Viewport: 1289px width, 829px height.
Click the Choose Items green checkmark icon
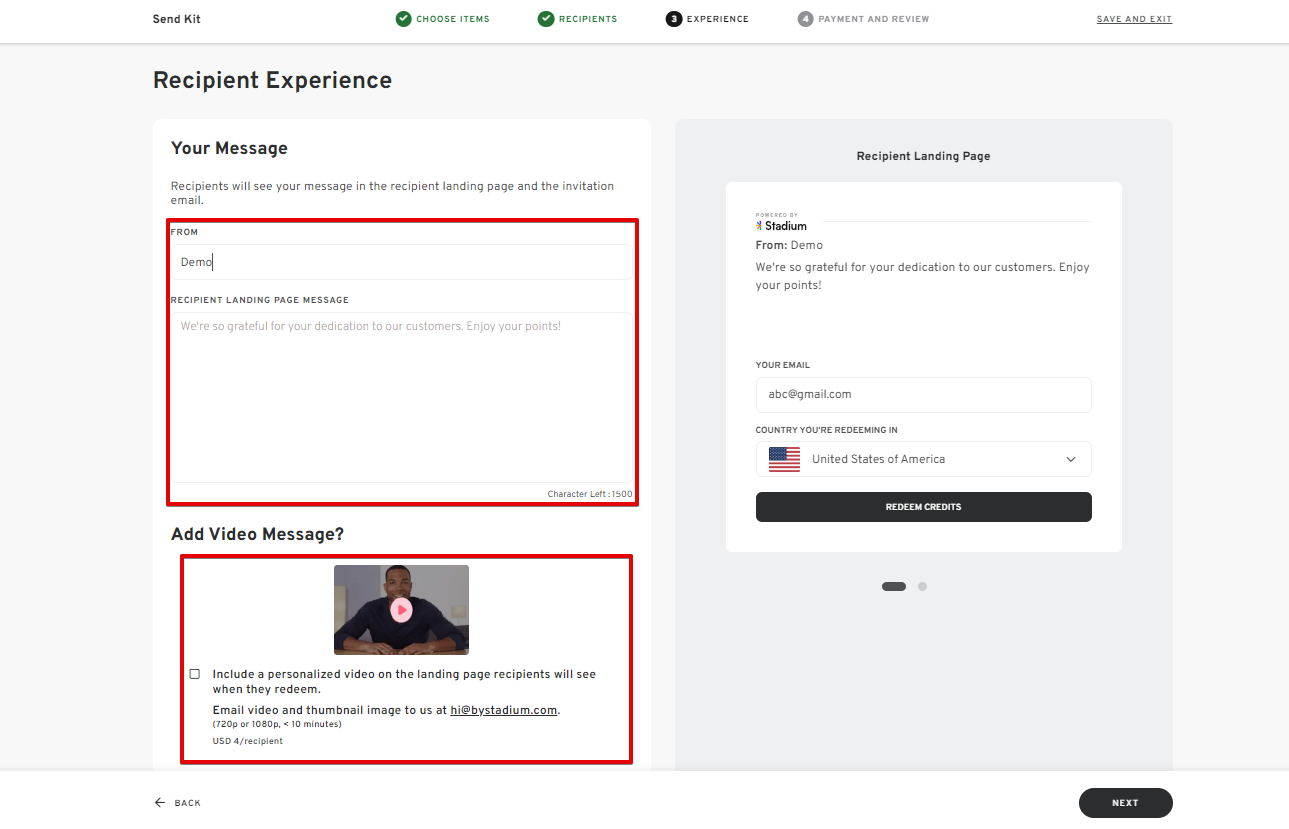(403, 19)
